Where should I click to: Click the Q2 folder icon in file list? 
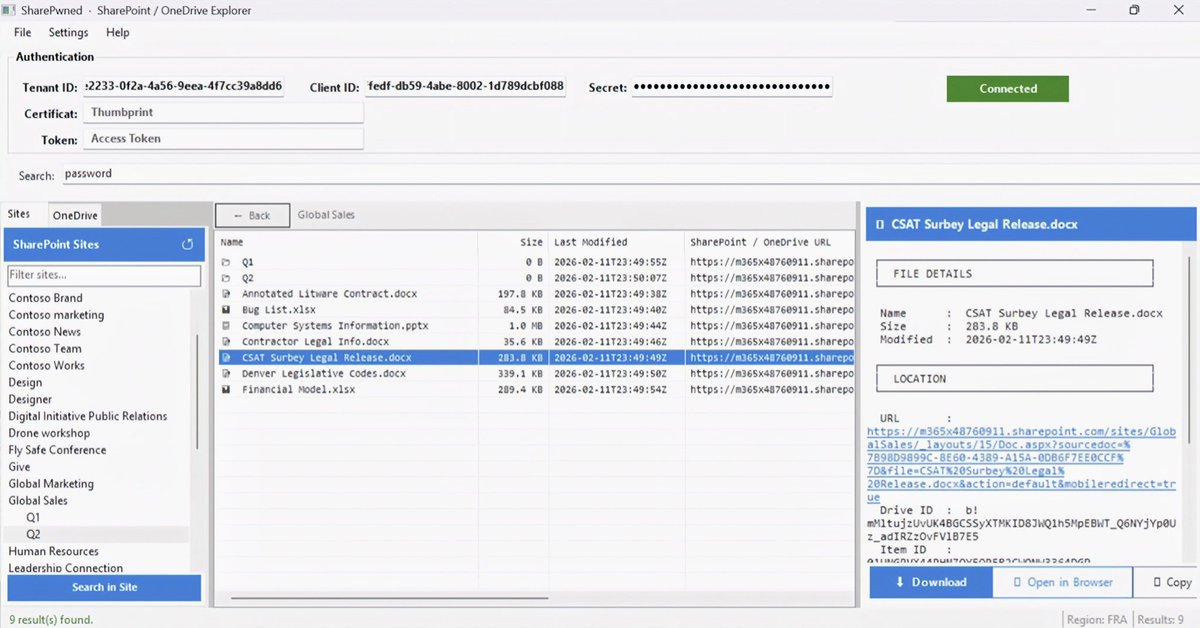(225, 278)
